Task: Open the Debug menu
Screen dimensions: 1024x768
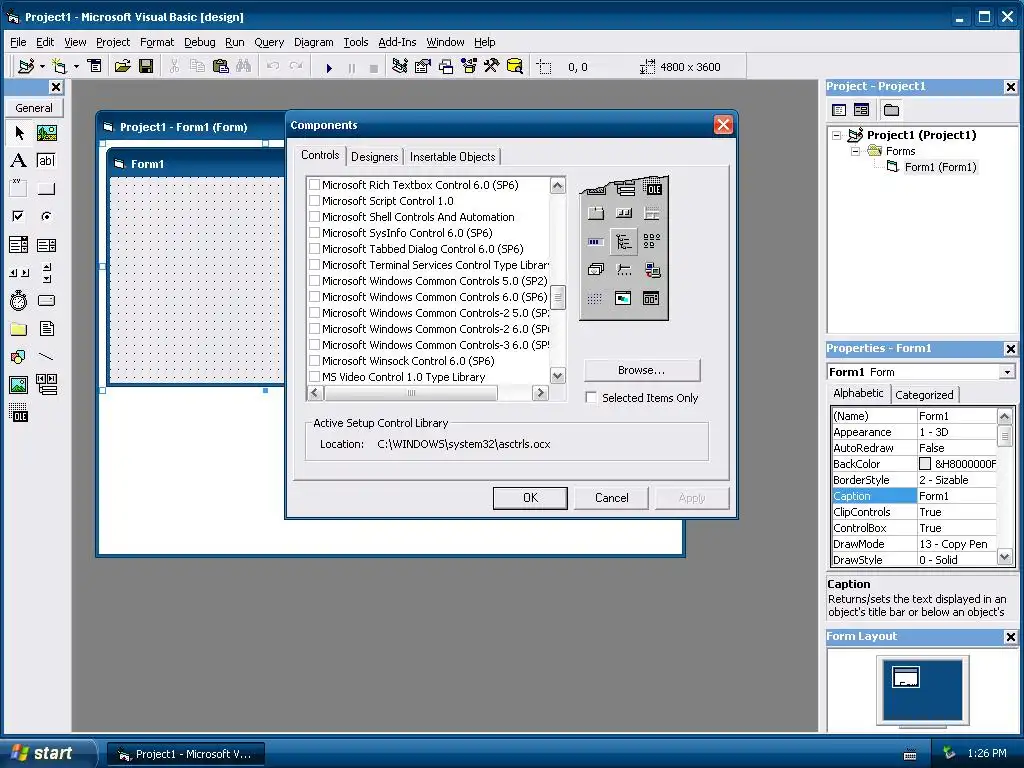Action: (x=200, y=42)
